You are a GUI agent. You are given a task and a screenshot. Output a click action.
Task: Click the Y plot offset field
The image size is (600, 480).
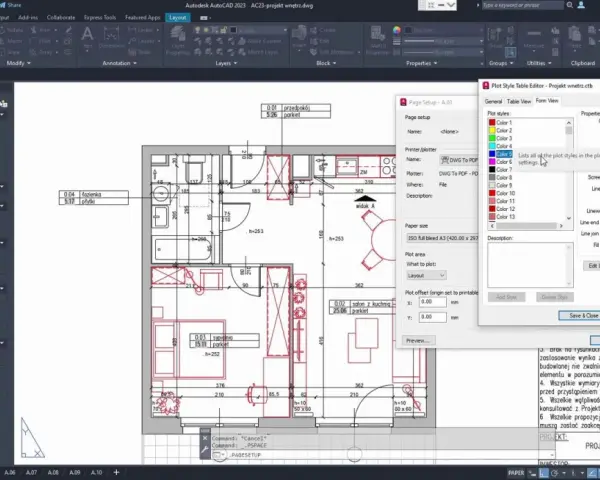432,317
